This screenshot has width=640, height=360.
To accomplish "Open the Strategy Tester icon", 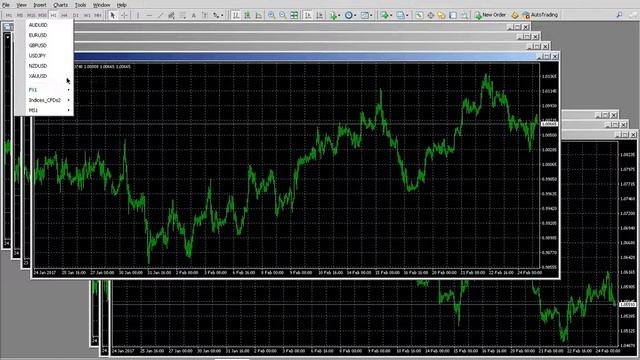I will coord(464,15).
